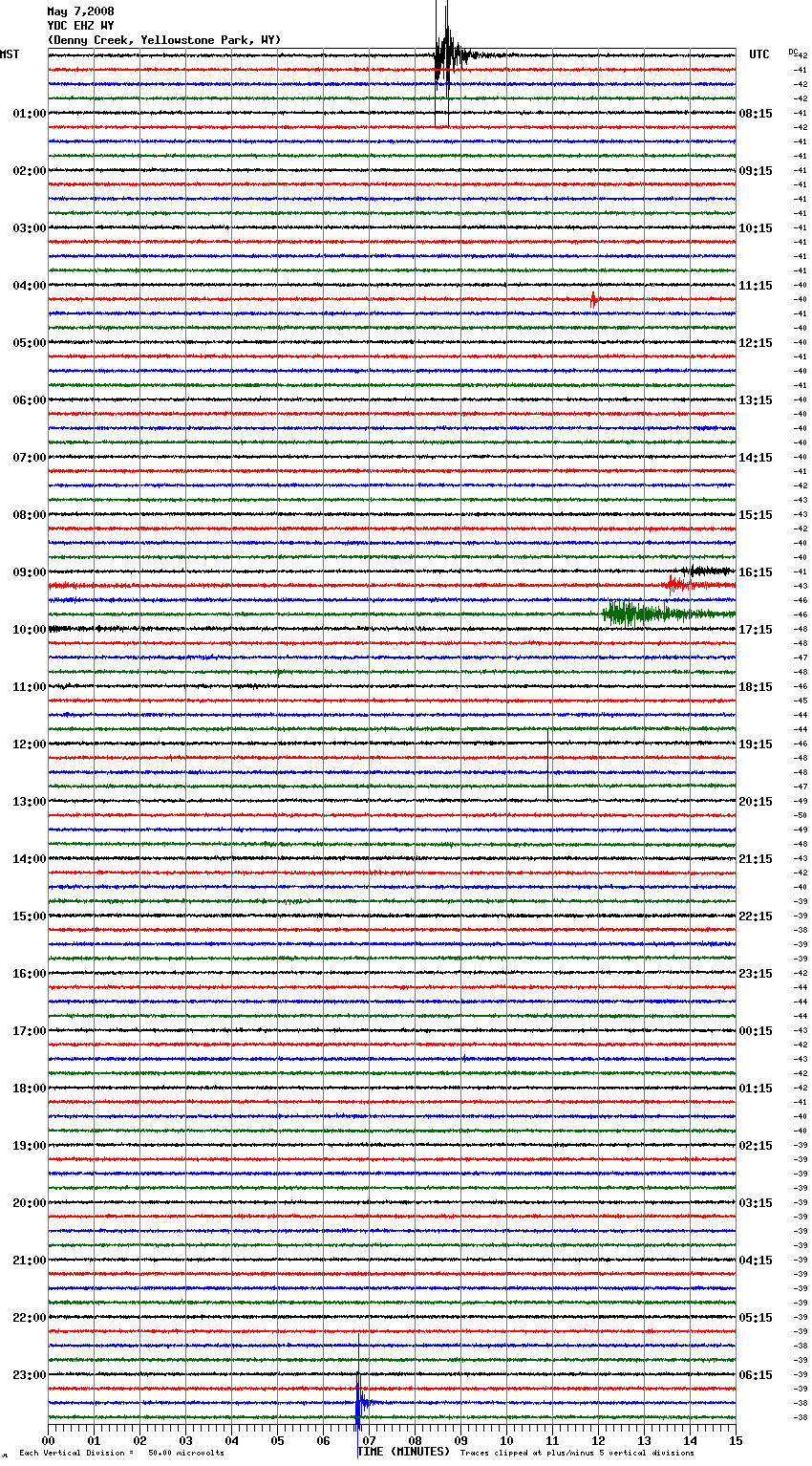
Task: Click the 04:00 MST row label
Action: tap(29, 286)
